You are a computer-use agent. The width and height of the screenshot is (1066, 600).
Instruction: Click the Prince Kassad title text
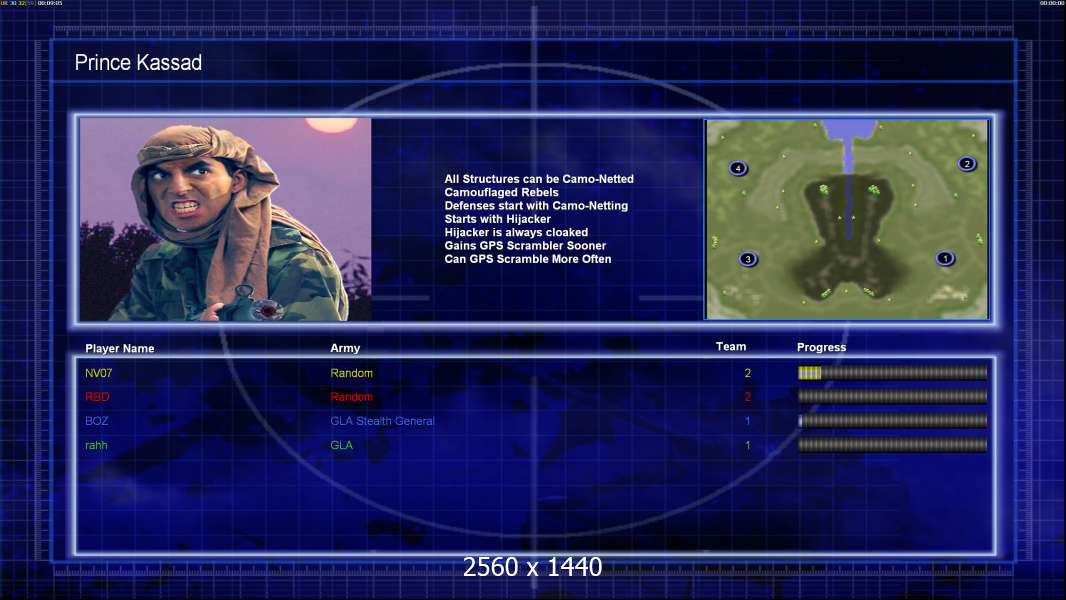pos(138,63)
